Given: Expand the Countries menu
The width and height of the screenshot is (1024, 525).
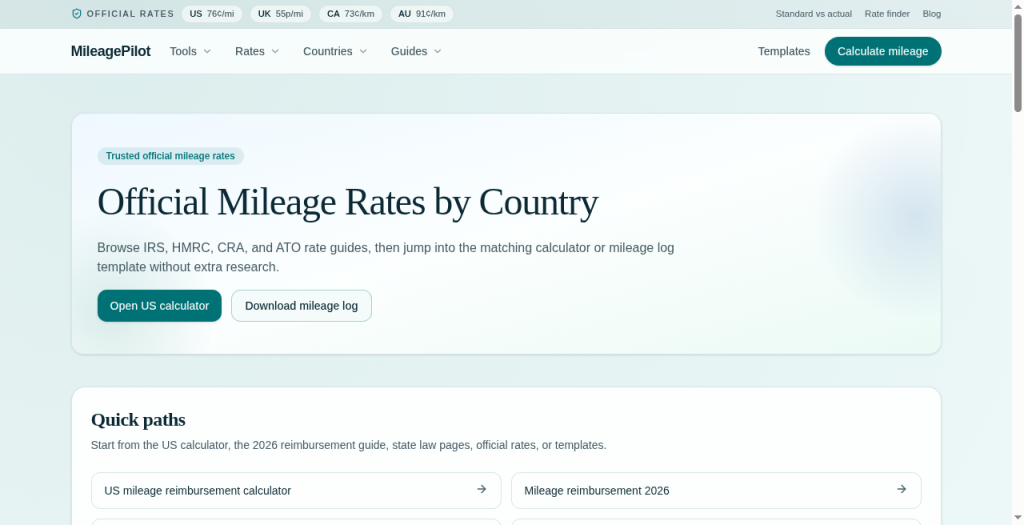Looking at the screenshot, I should pyautogui.click(x=334, y=52).
